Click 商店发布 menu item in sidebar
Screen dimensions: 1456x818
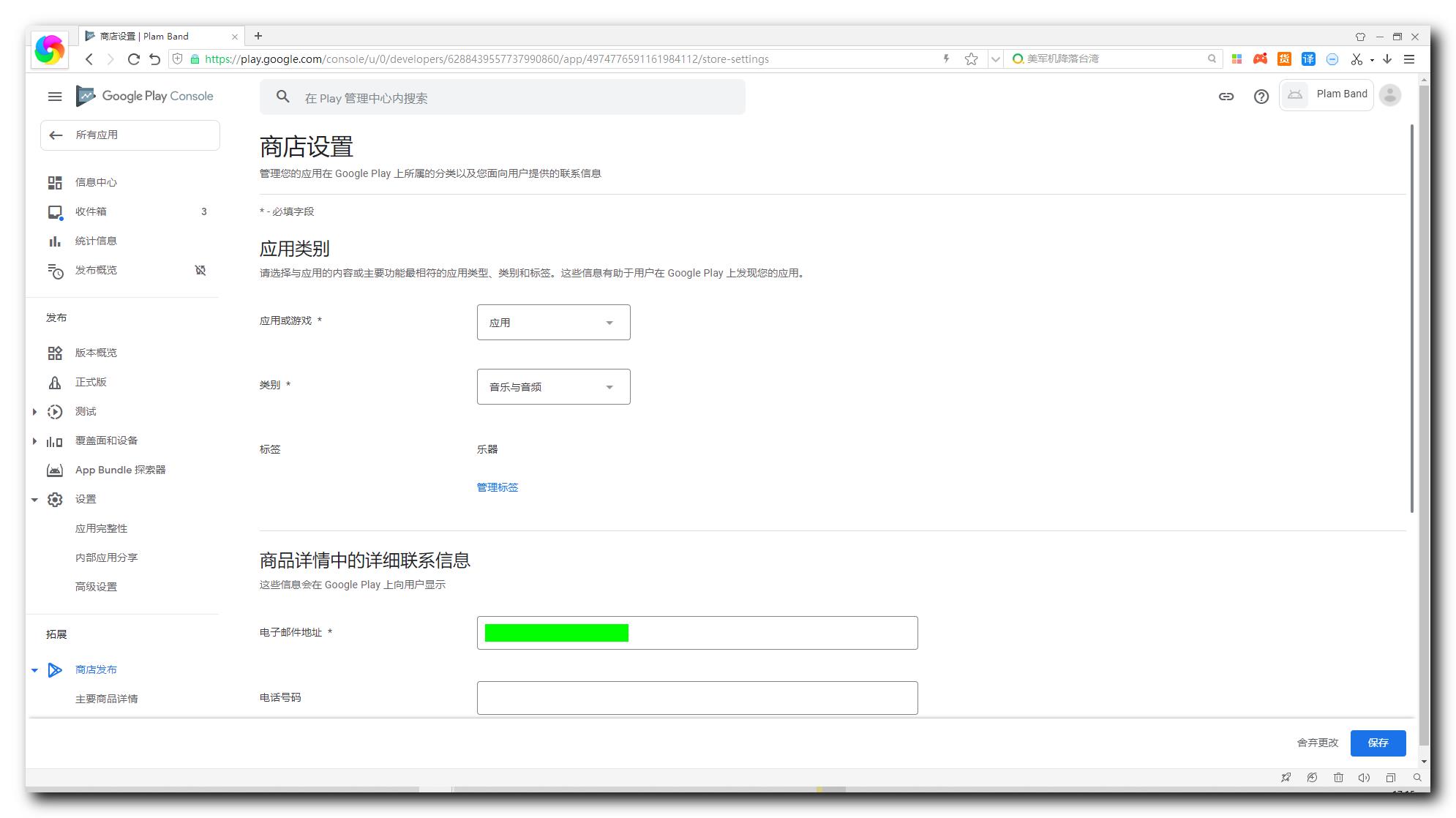(x=96, y=669)
